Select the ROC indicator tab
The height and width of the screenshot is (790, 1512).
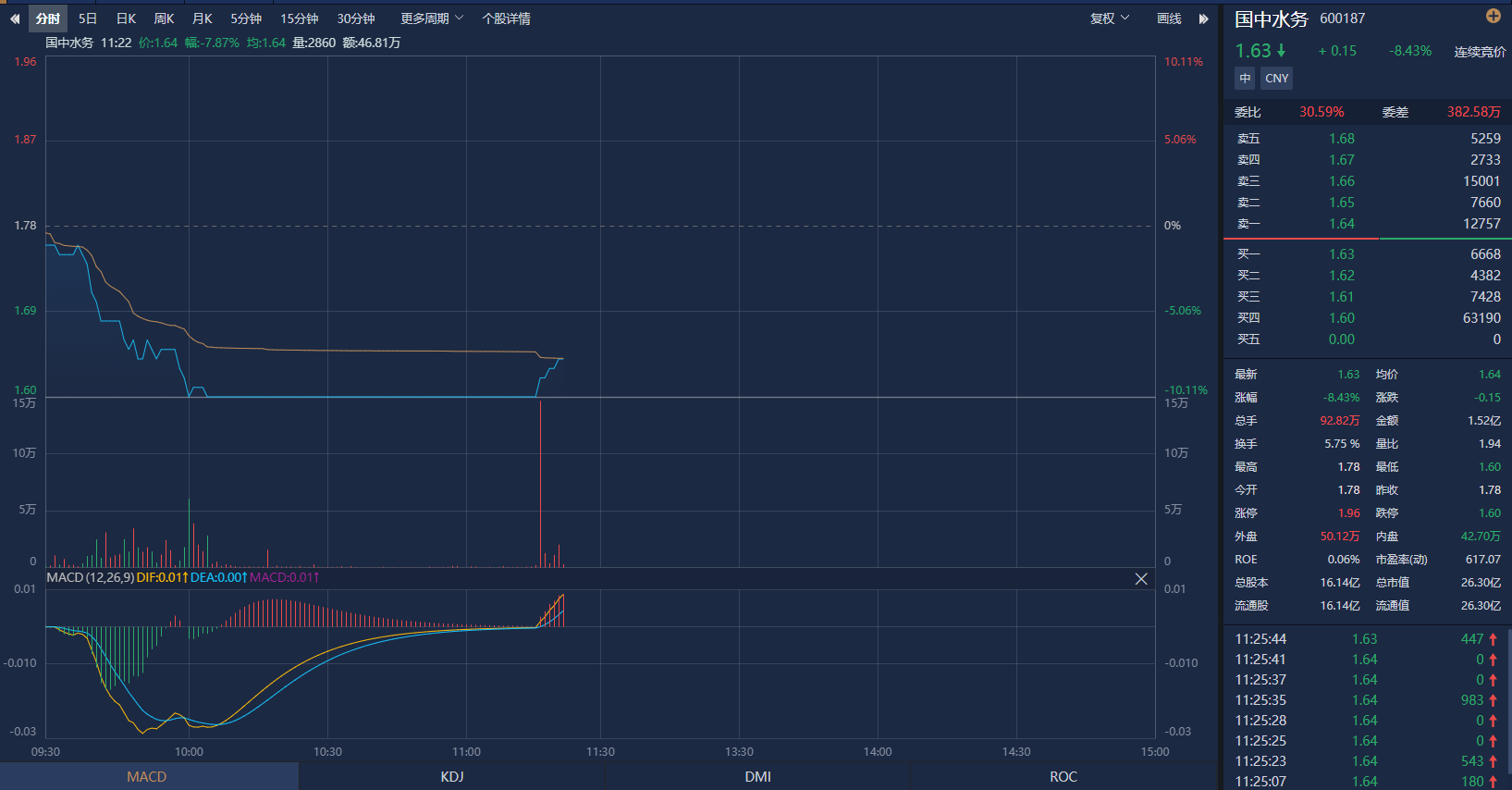pos(1063,776)
